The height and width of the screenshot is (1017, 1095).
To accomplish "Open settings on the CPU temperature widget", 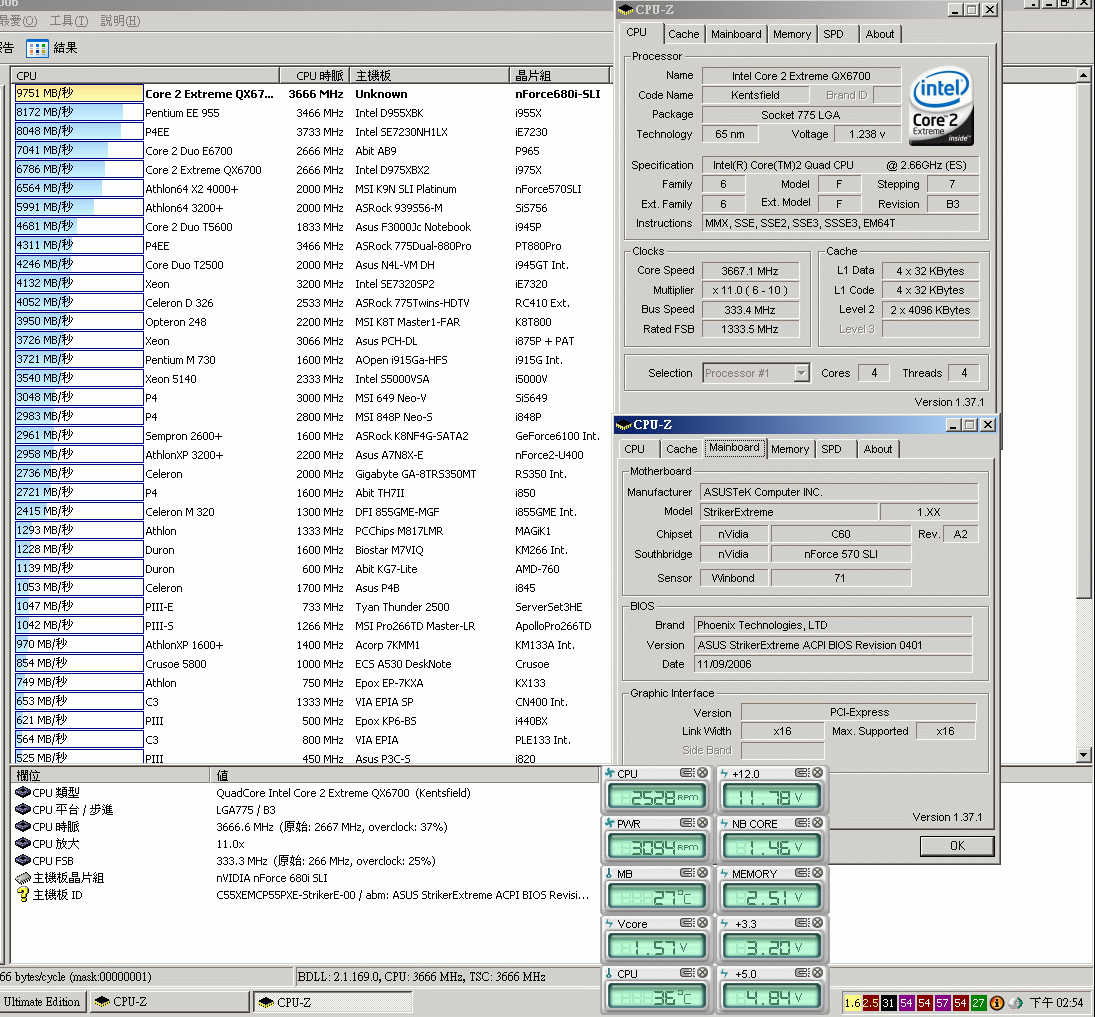I will pos(686,973).
